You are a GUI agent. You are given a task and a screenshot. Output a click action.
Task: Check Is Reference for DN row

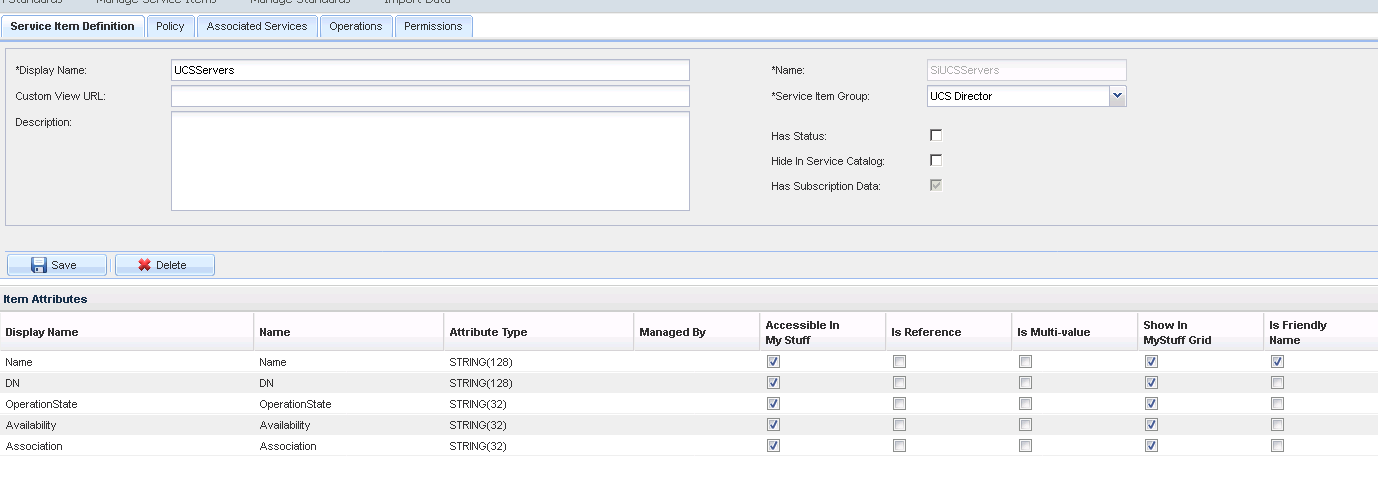(899, 383)
